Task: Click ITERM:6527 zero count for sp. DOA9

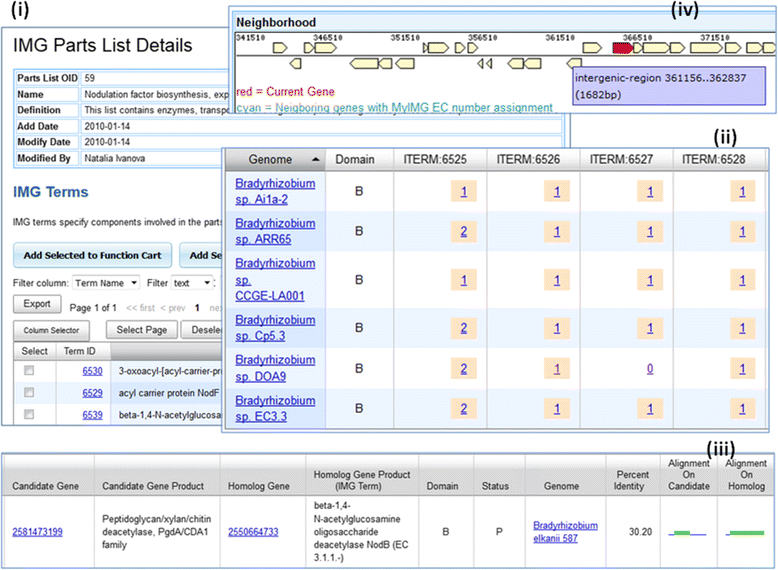Action: click(650, 369)
